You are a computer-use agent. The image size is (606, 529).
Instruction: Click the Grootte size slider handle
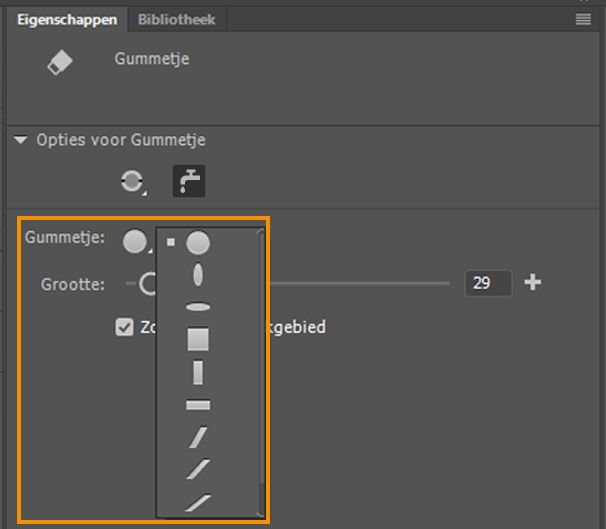148,284
